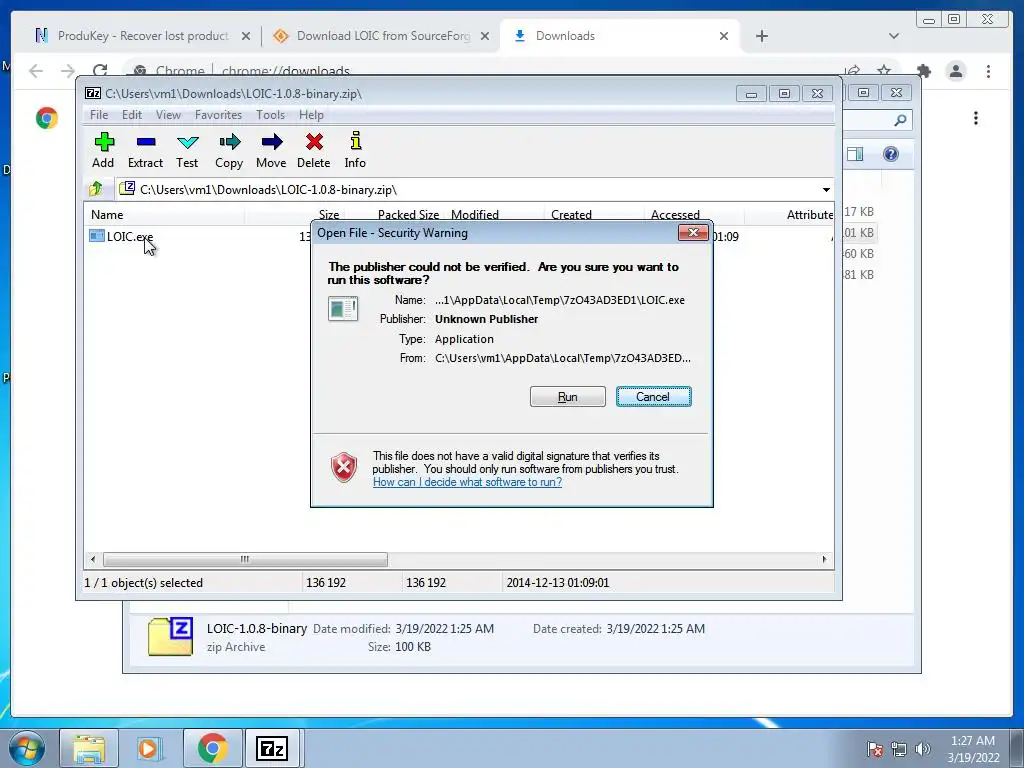This screenshot has height=768, width=1024.
Task: Open the File menu in 7-Zip
Action: (99, 115)
